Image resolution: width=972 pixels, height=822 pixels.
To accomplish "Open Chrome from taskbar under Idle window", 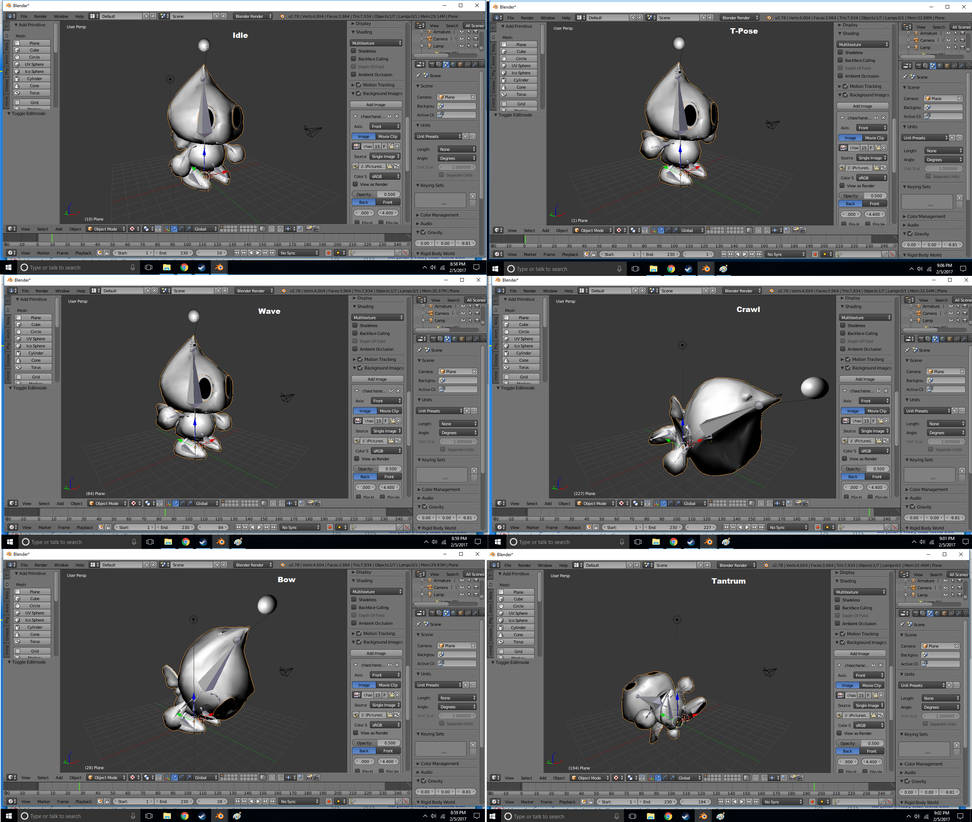I will 184,267.
